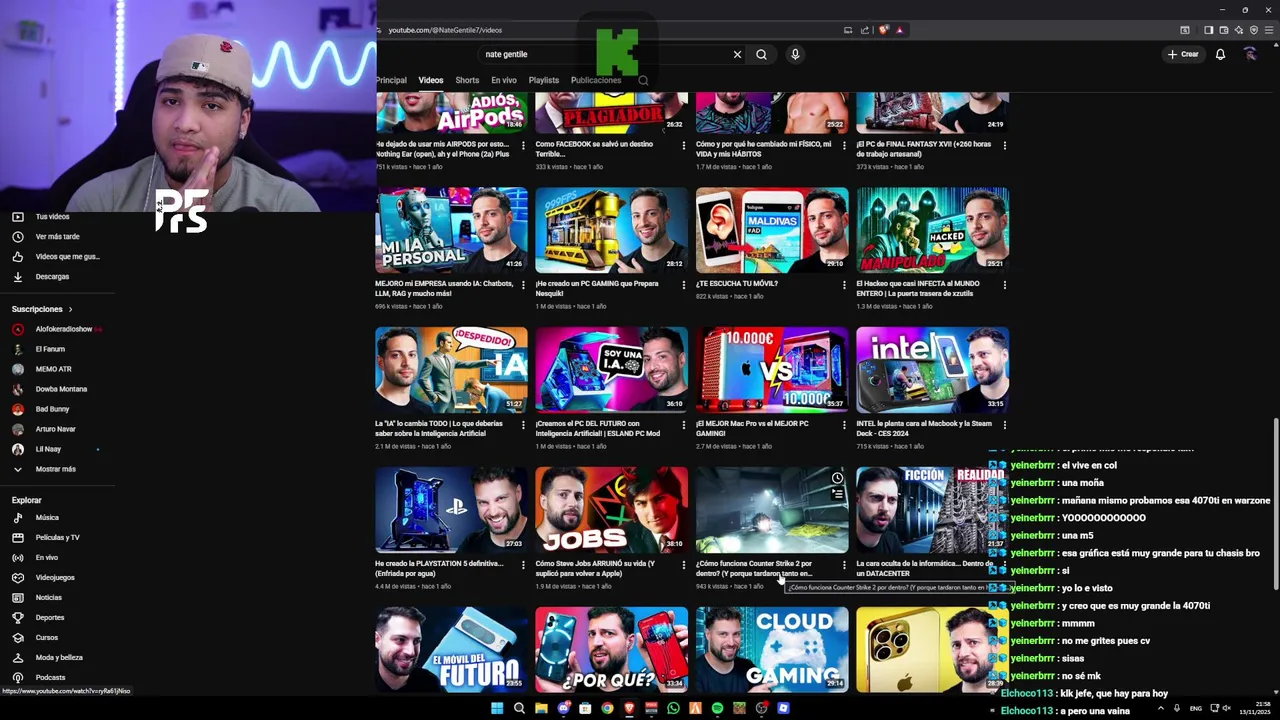Add Counter Strike 2 video to queue

tap(837, 493)
